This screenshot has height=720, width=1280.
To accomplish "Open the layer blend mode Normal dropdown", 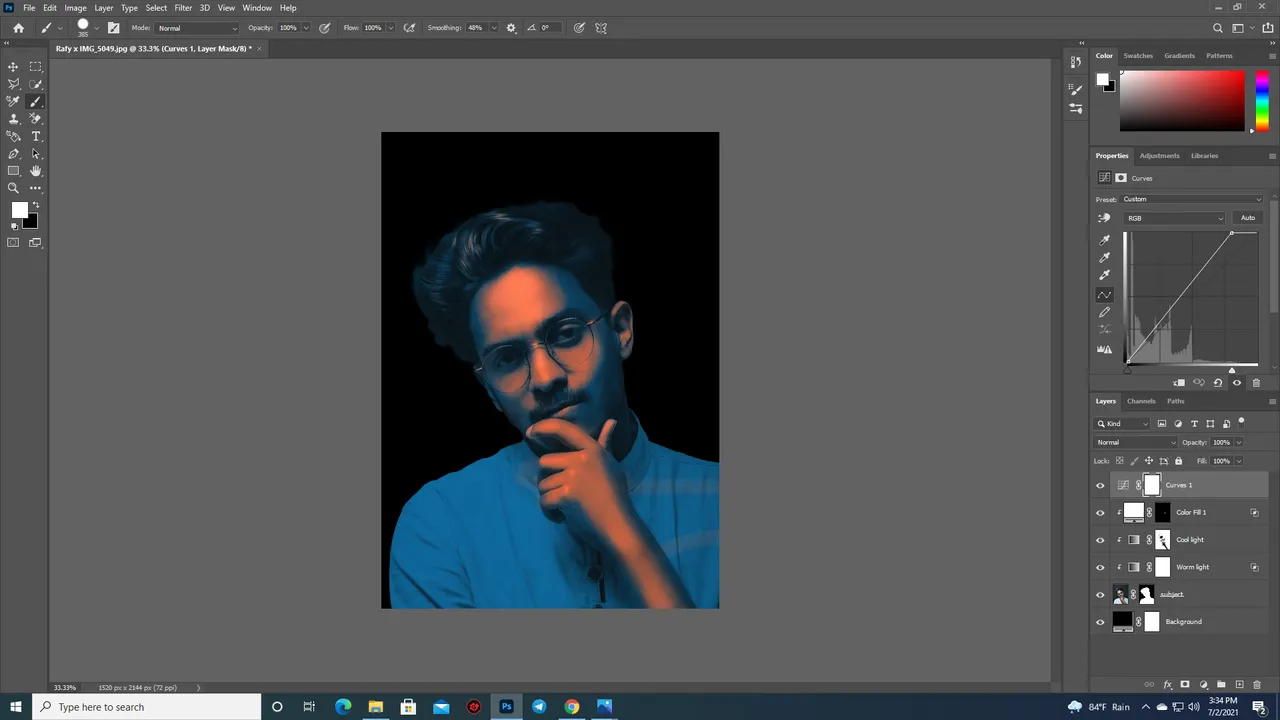I will point(1136,442).
